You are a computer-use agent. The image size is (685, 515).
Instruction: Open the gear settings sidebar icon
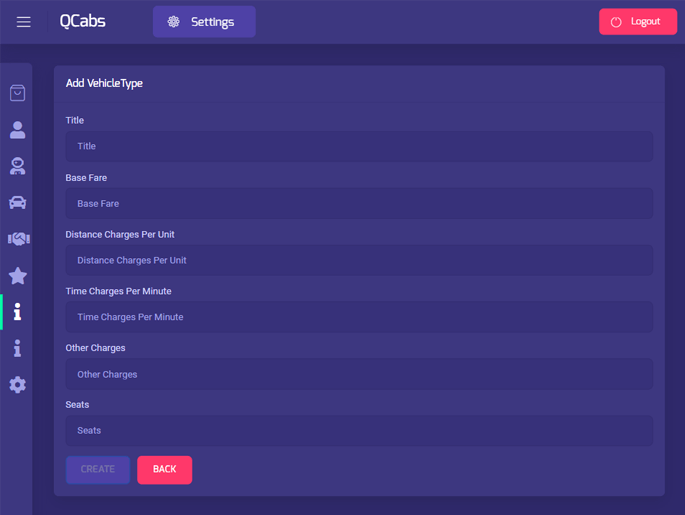17,385
